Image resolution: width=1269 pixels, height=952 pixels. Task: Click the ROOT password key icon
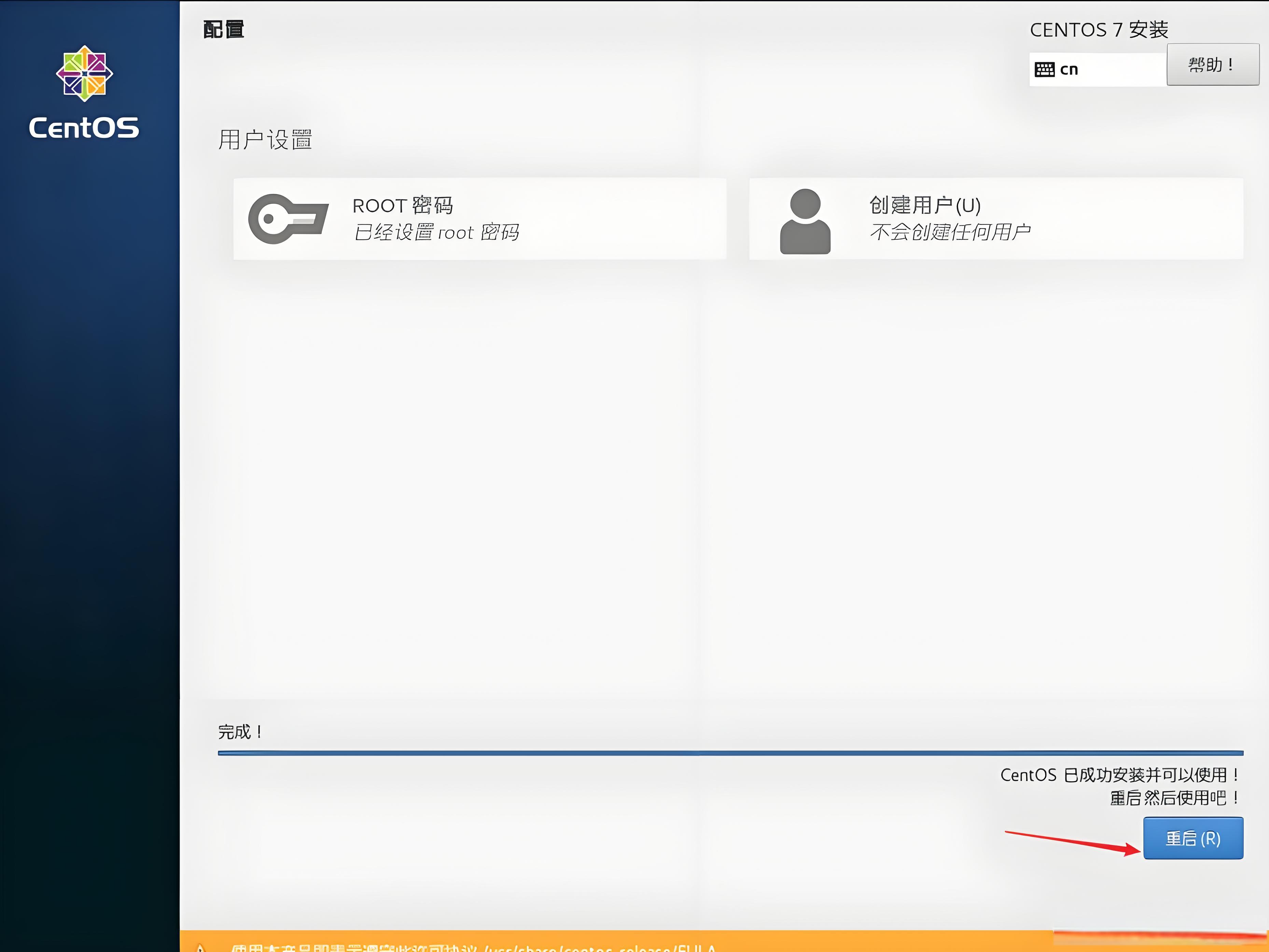tap(288, 219)
